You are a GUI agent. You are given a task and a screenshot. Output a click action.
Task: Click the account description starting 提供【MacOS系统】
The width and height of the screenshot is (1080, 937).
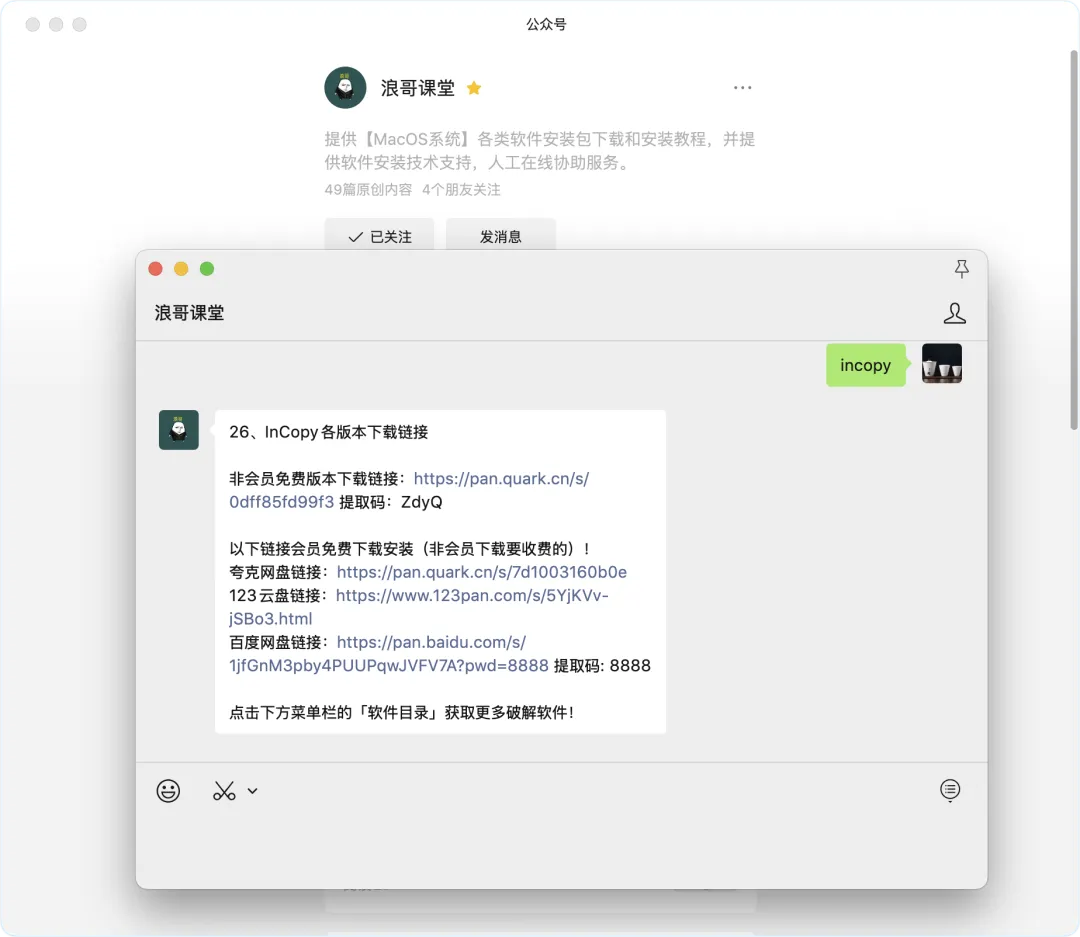pyautogui.click(x=540, y=151)
